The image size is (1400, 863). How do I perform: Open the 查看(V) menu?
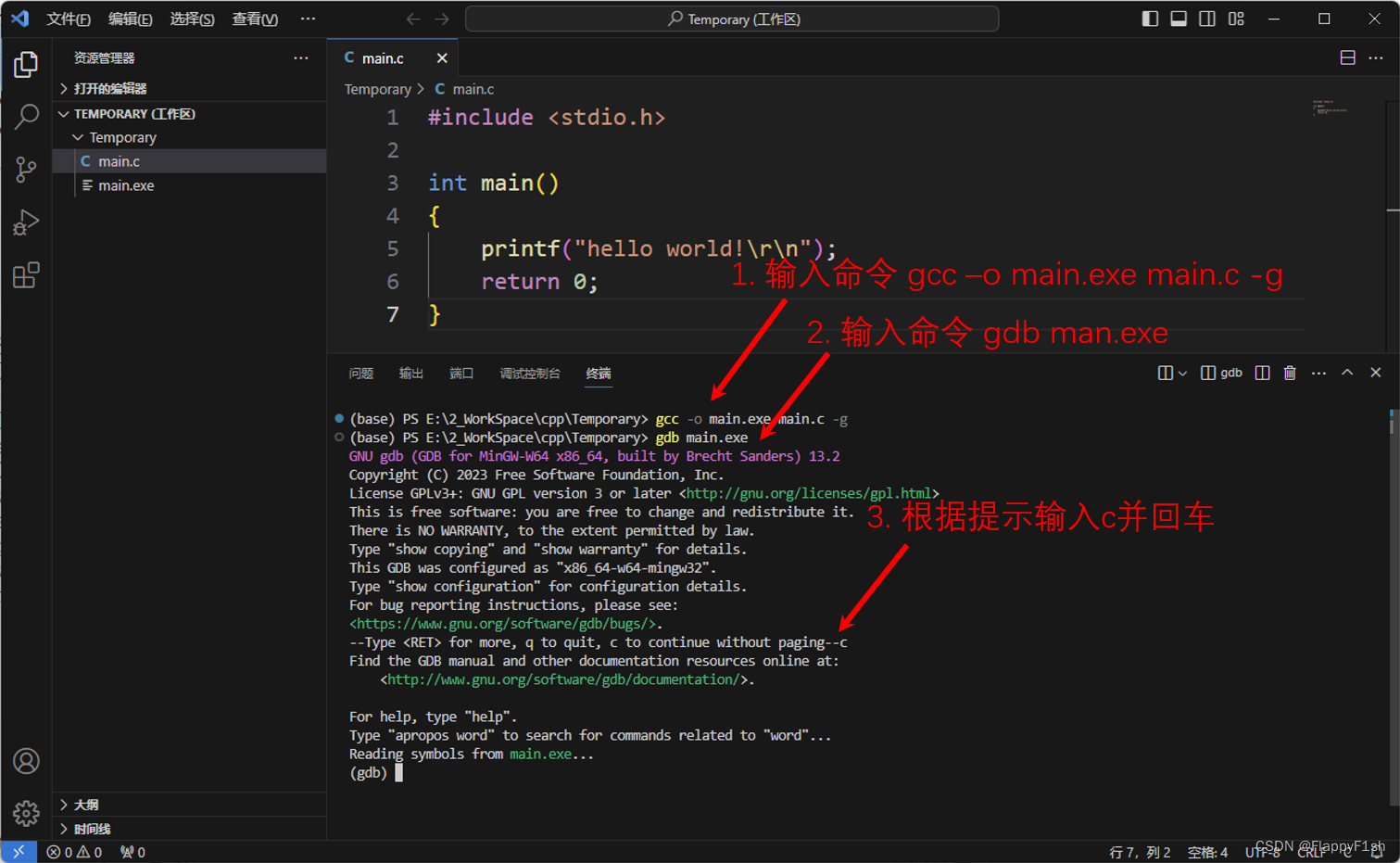(x=255, y=19)
